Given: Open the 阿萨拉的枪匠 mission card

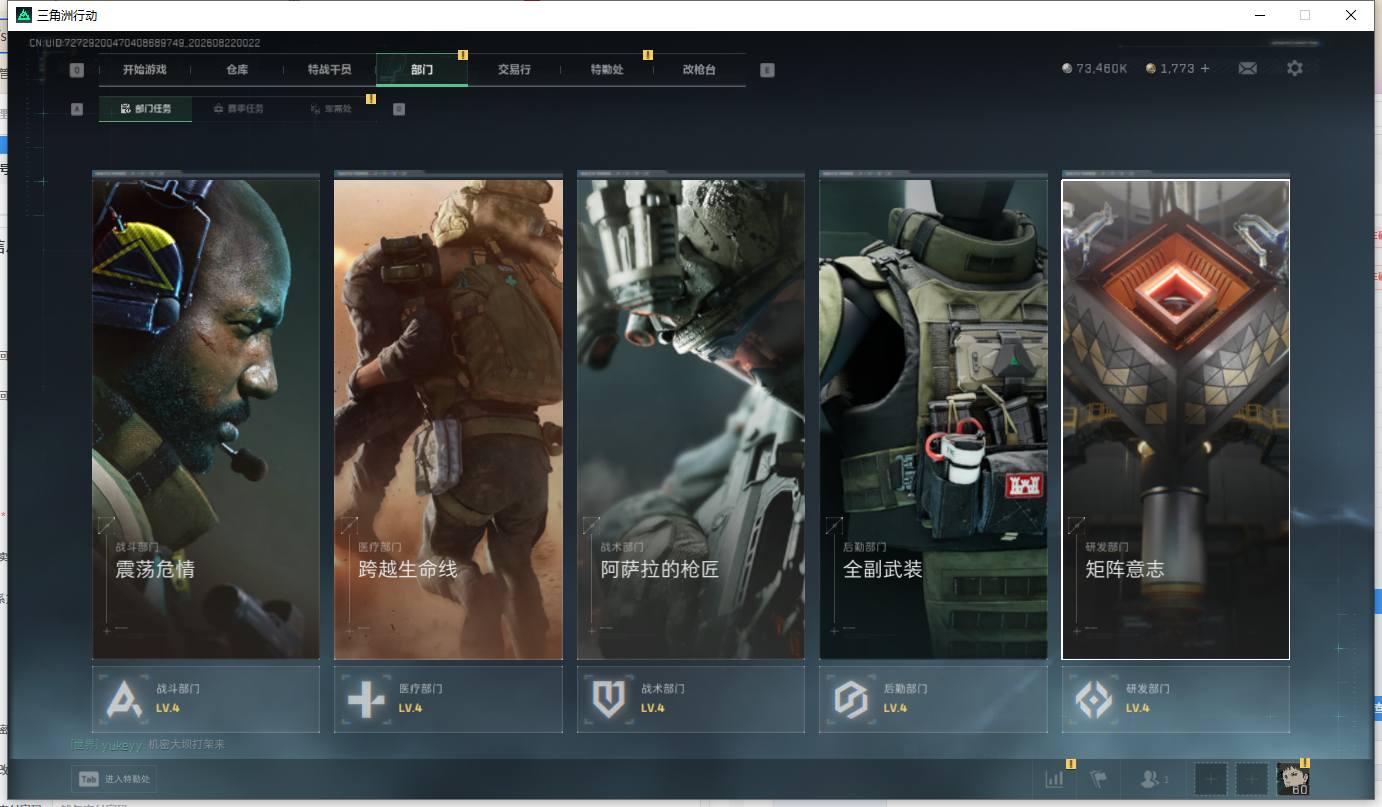Looking at the screenshot, I should [x=691, y=419].
